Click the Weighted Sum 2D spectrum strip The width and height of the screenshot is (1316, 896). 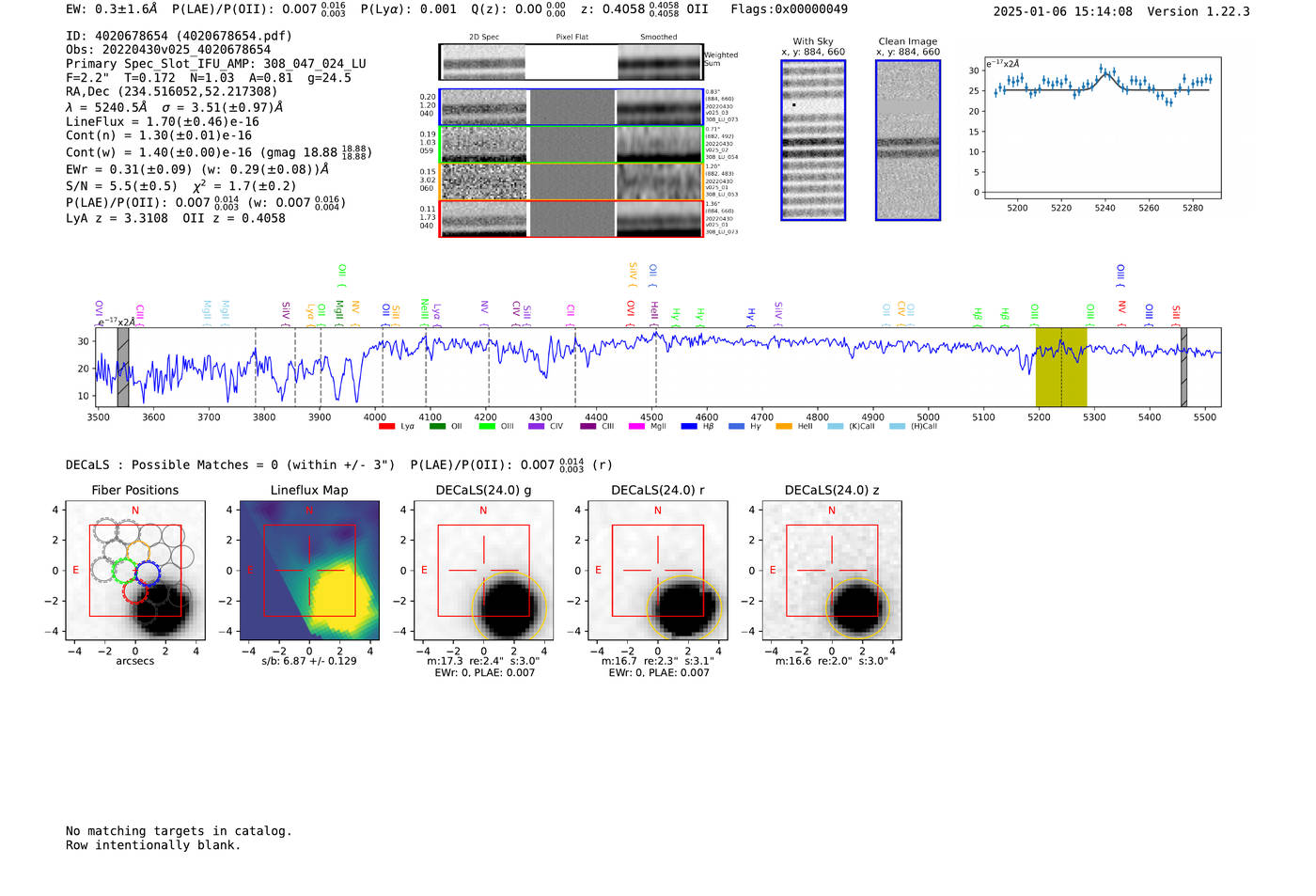(x=572, y=62)
